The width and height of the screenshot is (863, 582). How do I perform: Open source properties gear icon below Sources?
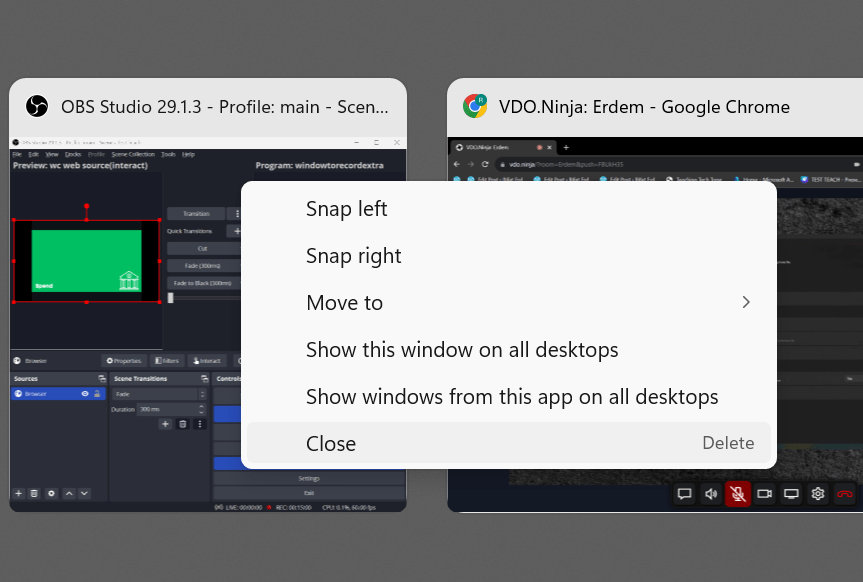point(51,493)
